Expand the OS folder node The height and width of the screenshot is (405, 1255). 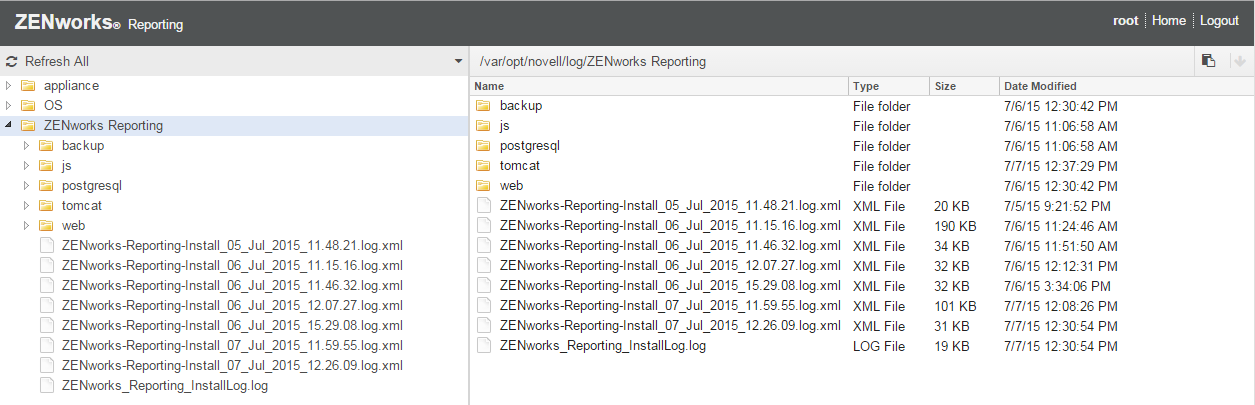click(x=9, y=106)
